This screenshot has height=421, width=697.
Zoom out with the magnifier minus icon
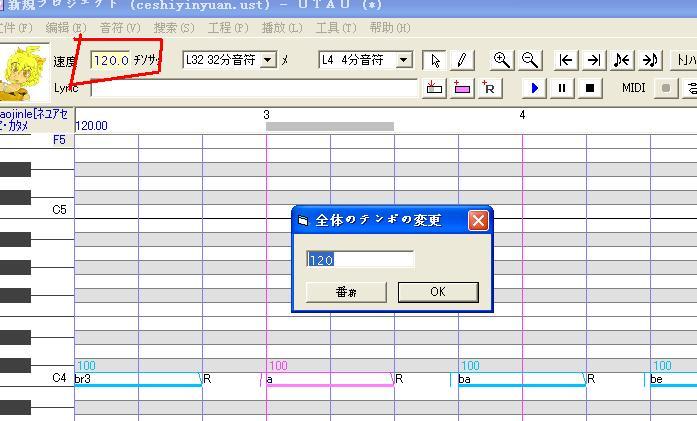[530, 60]
